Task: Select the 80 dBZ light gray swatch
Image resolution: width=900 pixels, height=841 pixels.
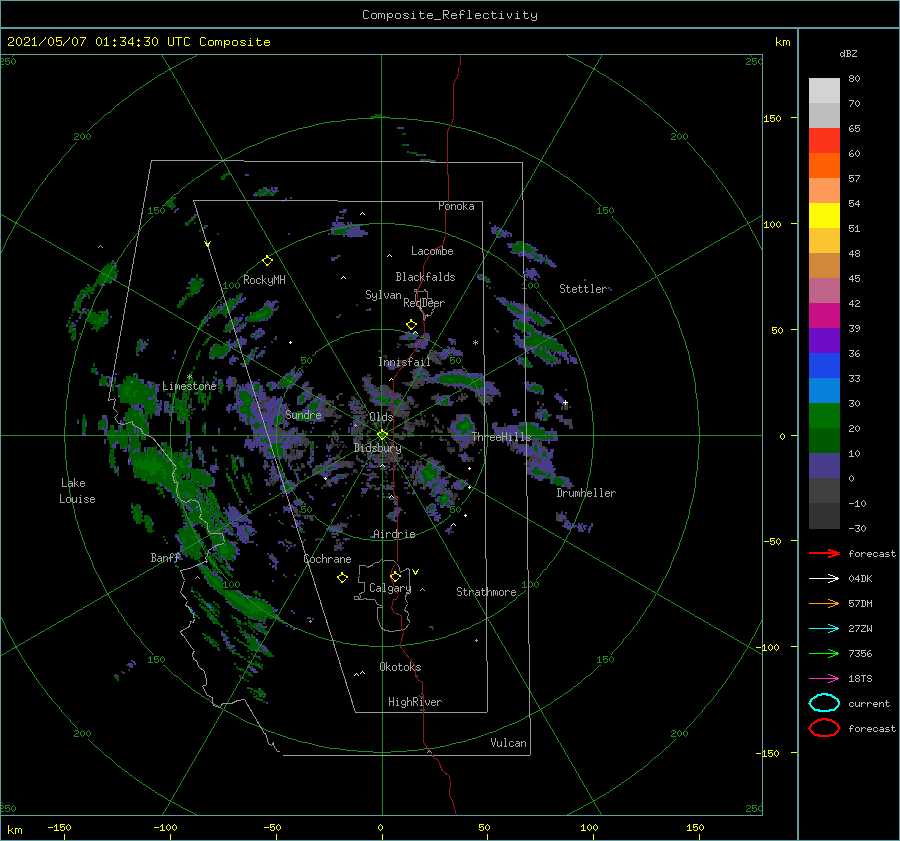Action: pos(824,90)
